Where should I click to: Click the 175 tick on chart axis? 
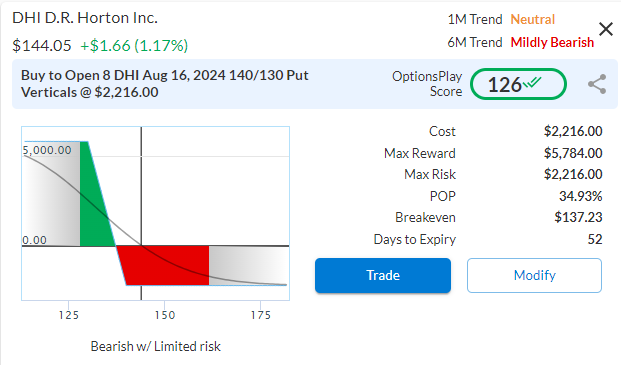[261, 315]
